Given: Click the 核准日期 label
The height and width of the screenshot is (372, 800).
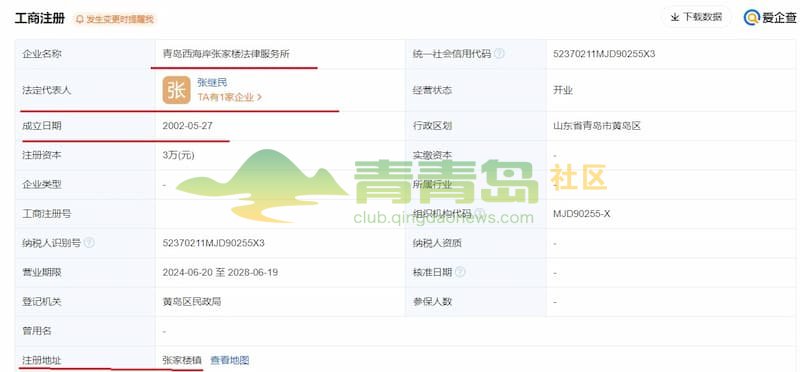Looking at the screenshot, I should 432,272.
